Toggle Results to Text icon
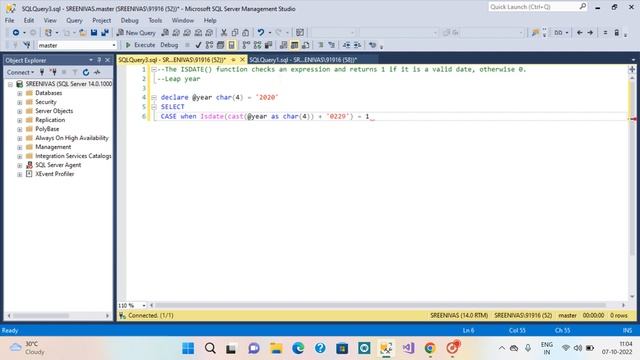The width and height of the screenshot is (640, 360). click(x=283, y=45)
